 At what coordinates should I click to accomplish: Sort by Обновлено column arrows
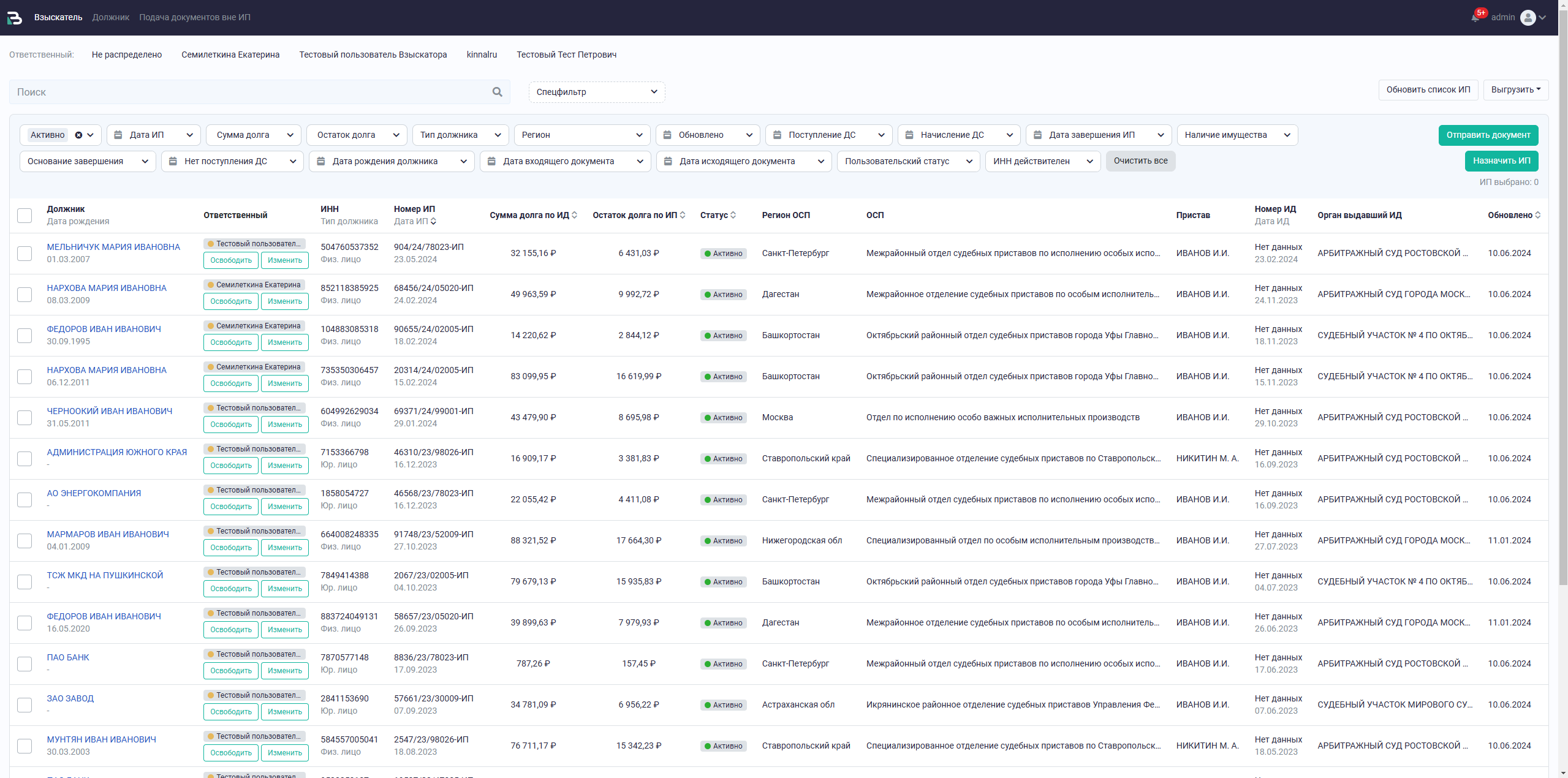1538,215
